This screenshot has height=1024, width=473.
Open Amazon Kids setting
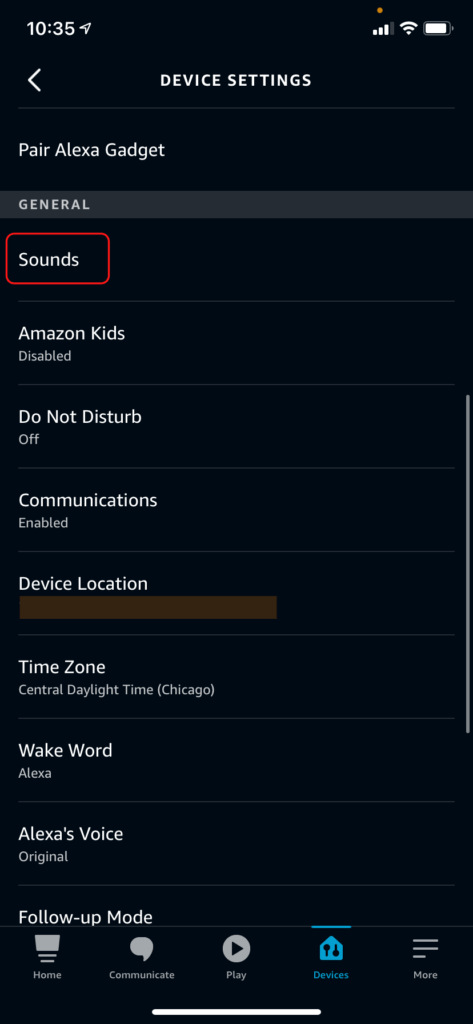pyautogui.click(x=236, y=343)
